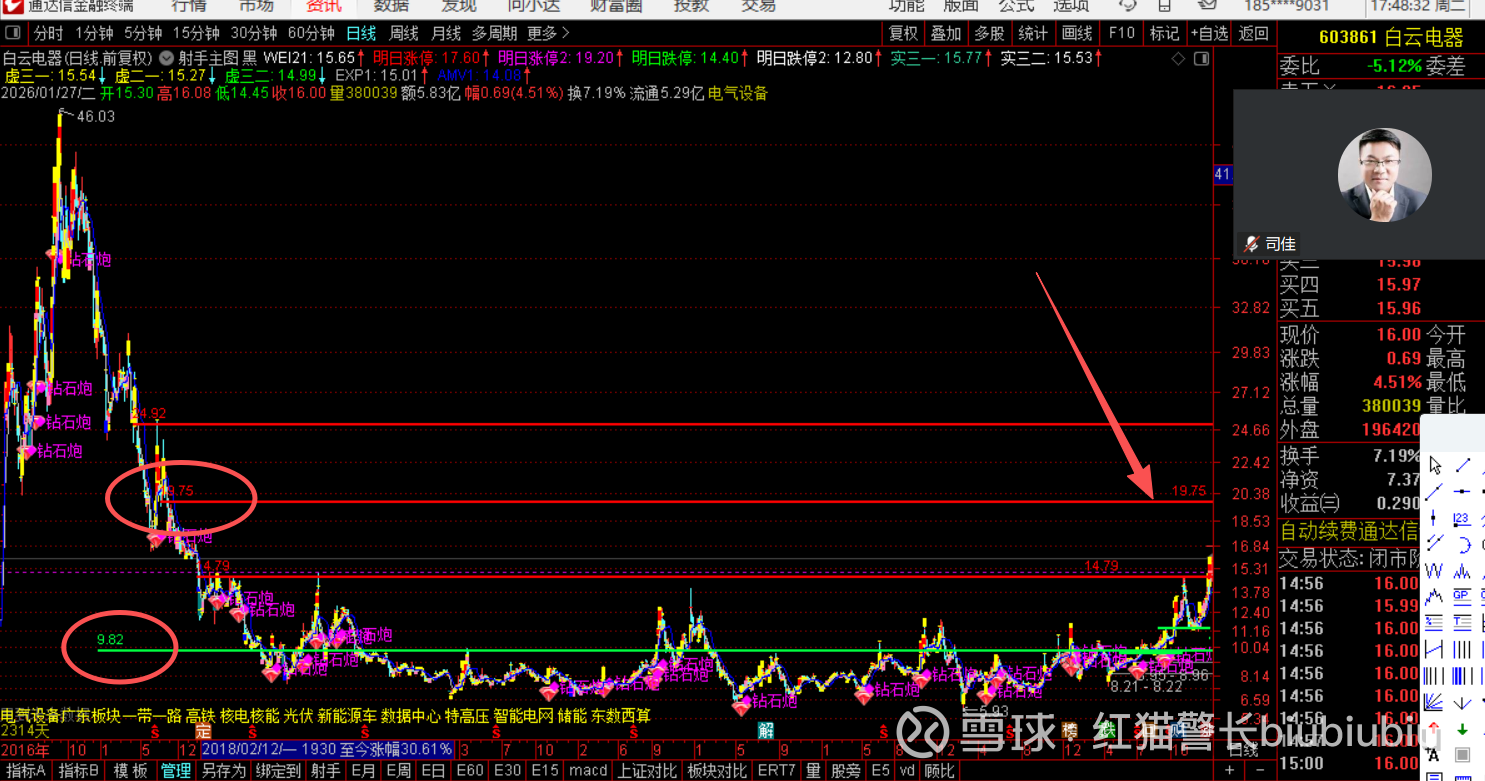The height and width of the screenshot is (781, 1485).
Task: Open the 多周期 multi-period view
Action: coord(495,33)
